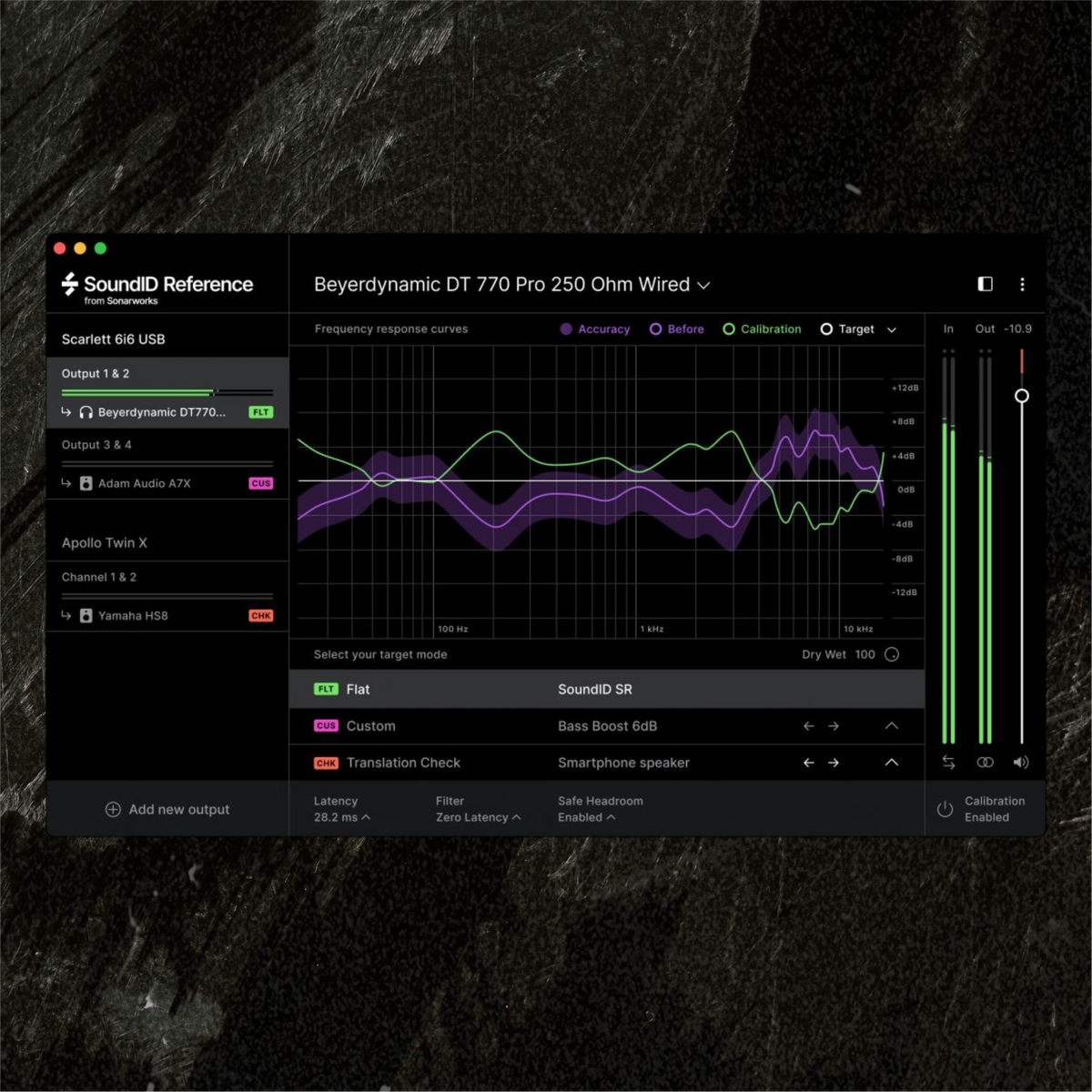The image size is (1092, 1092).
Task: Click the Out level value -10.9
Action: click(x=1017, y=329)
